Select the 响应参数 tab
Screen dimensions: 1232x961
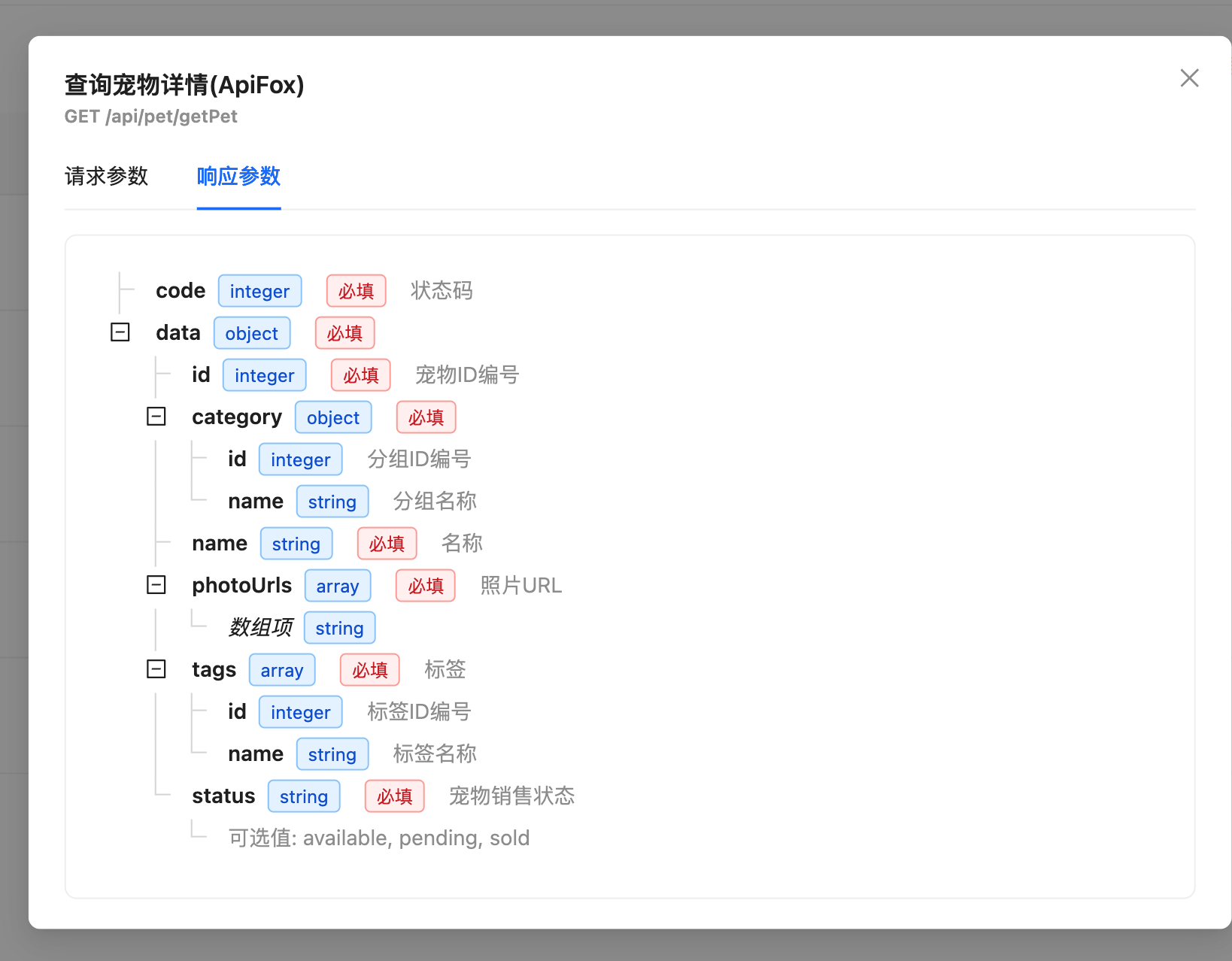238,176
